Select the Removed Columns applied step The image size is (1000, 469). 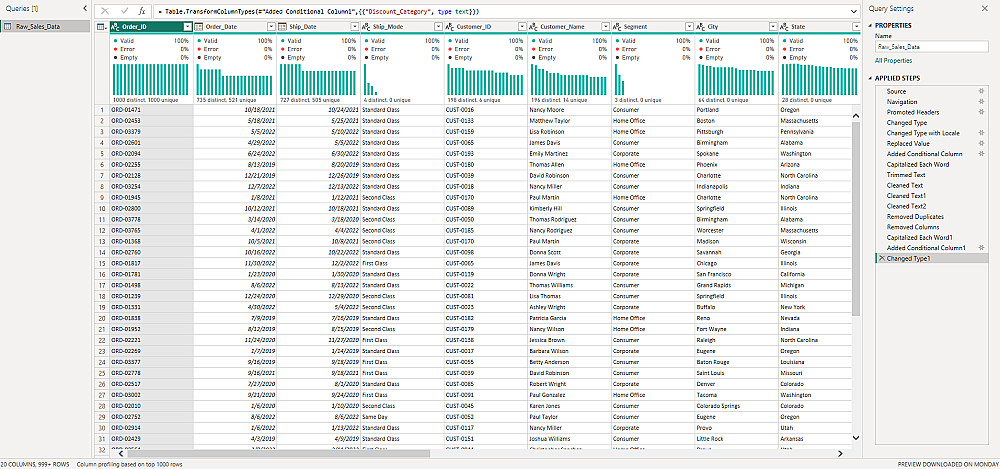(x=913, y=227)
